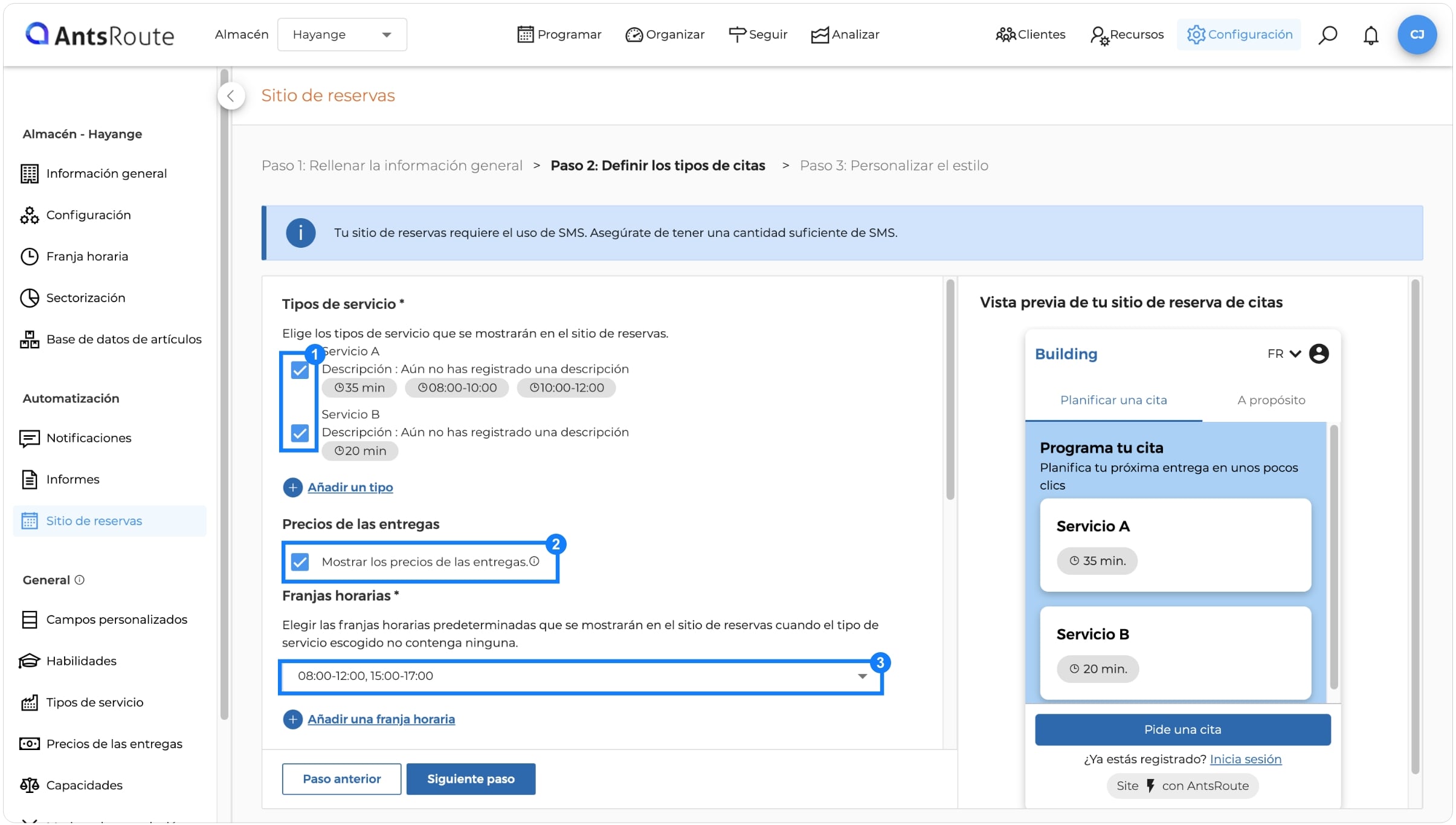The width and height of the screenshot is (1456, 825).
Task: Click the 20 min chip under Servicio B
Action: (x=360, y=451)
